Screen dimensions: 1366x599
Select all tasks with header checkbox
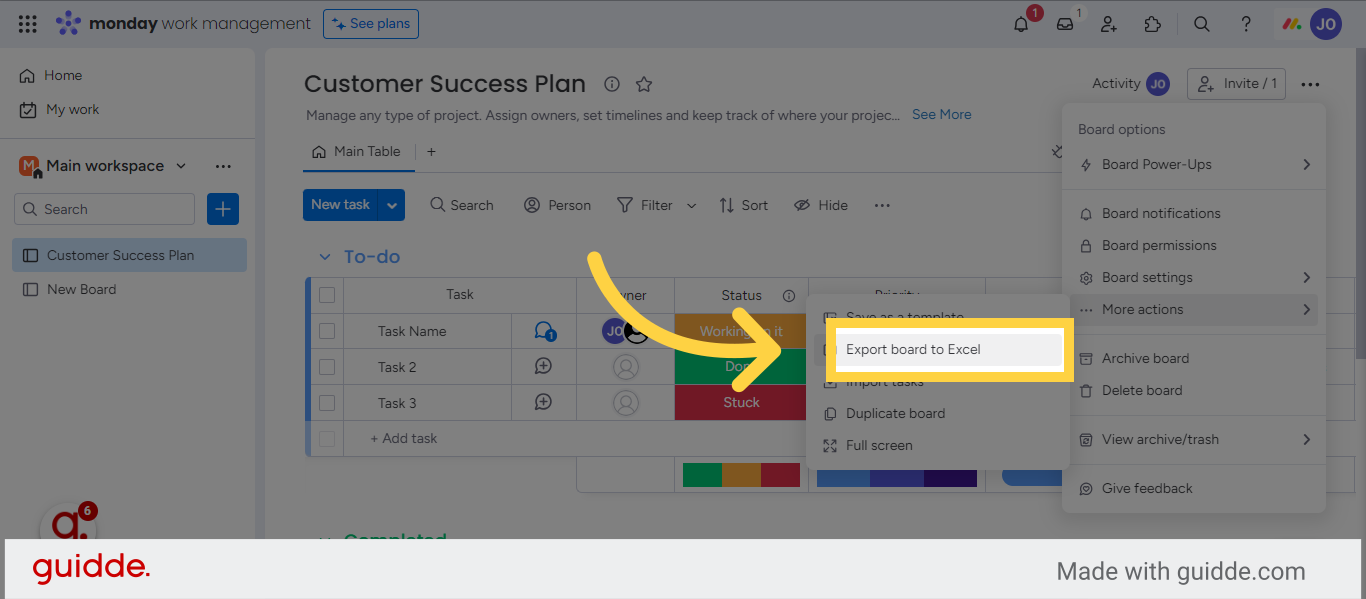point(327,295)
